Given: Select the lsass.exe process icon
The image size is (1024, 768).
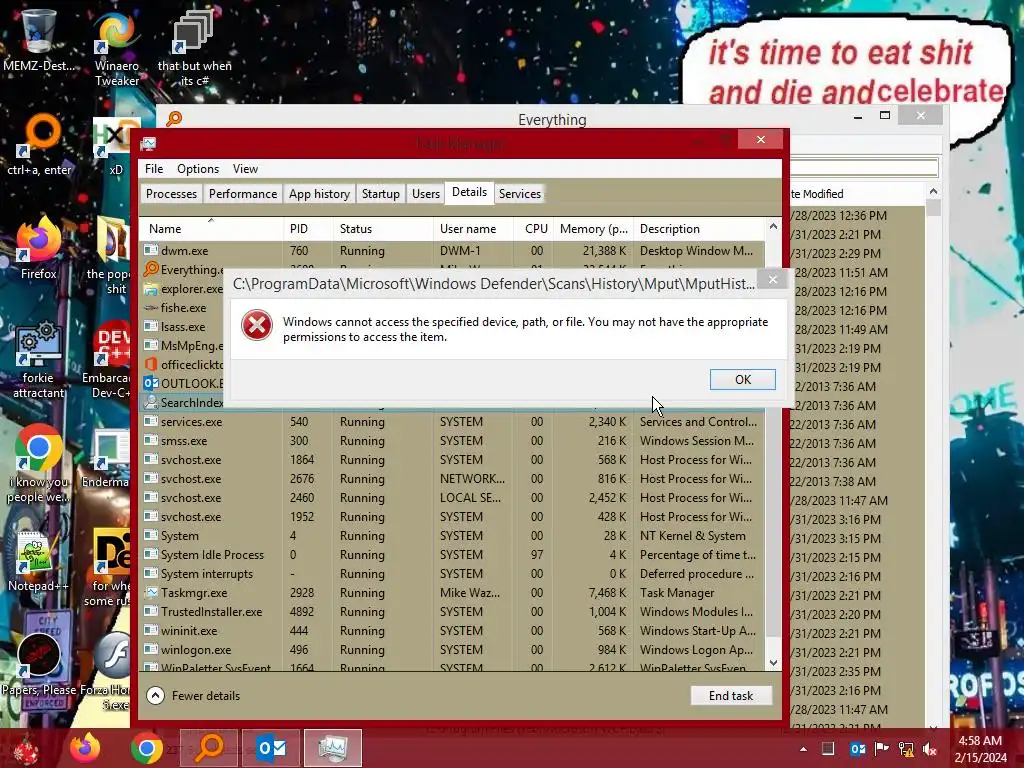Looking at the screenshot, I should point(151,327).
